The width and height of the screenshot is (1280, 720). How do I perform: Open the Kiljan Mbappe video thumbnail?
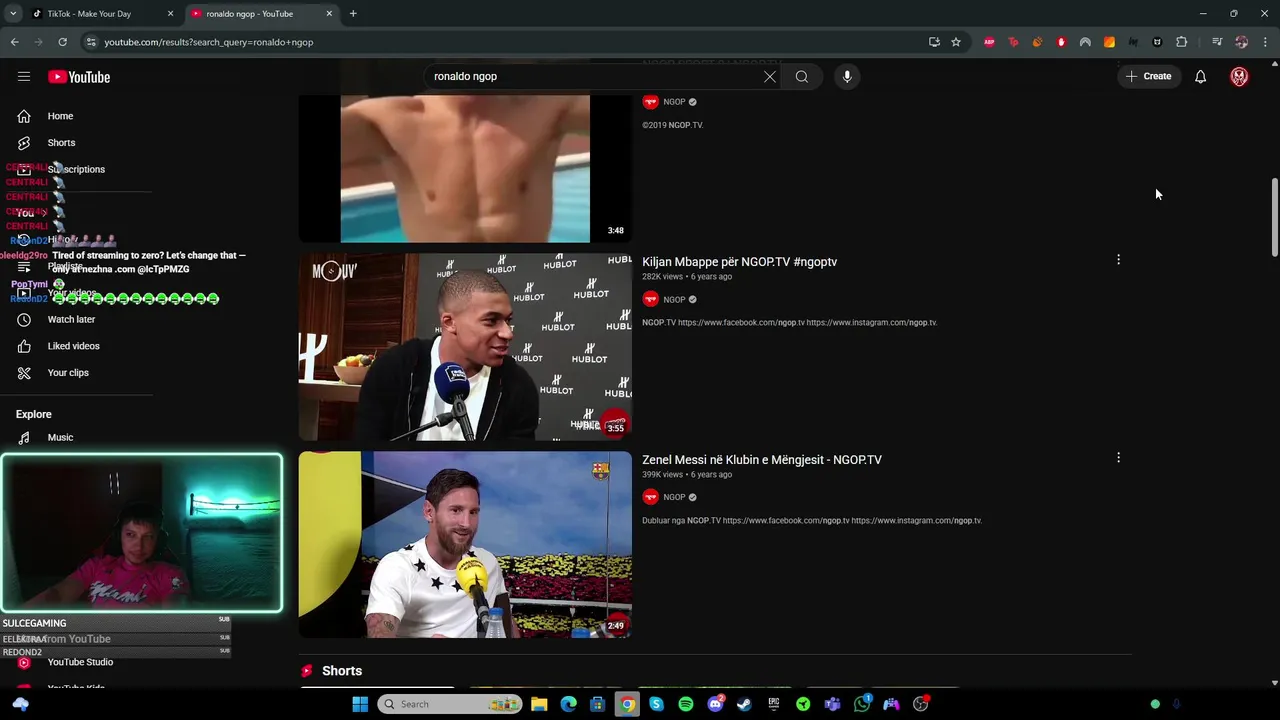pyautogui.click(x=465, y=347)
